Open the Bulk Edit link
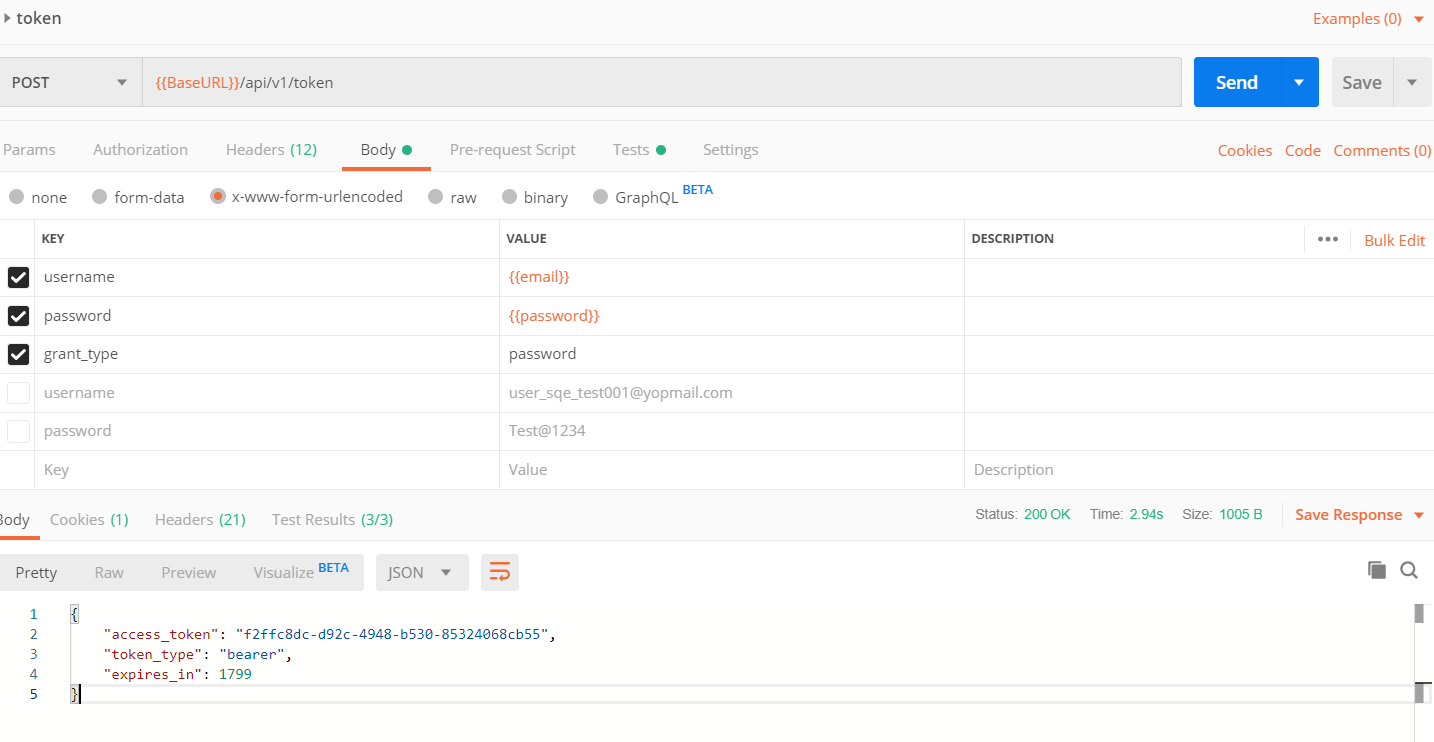 (1394, 240)
